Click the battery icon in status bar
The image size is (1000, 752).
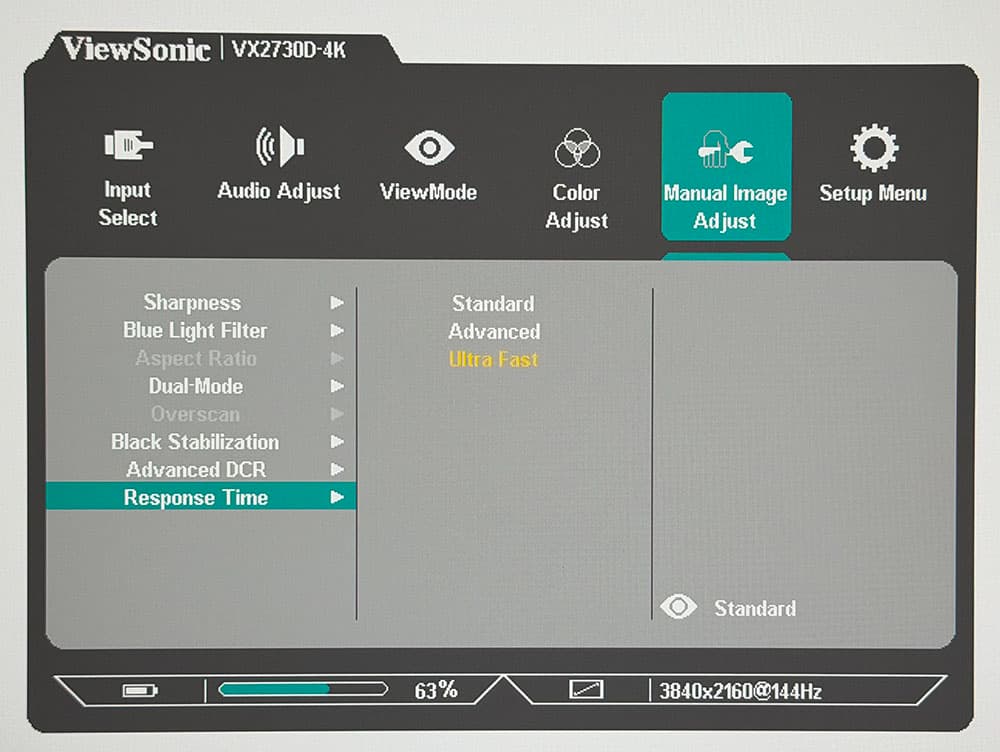pyautogui.click(x=140, y=691)
